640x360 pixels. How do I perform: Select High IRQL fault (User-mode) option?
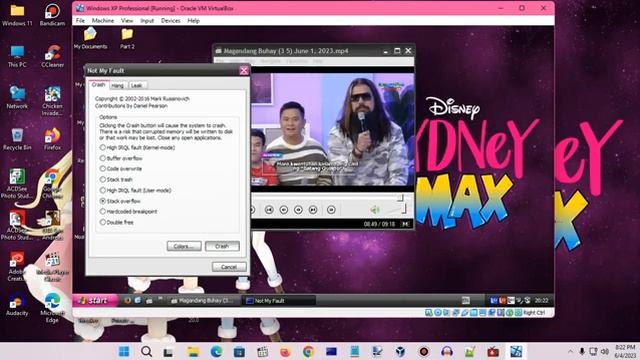pos(136,190)
